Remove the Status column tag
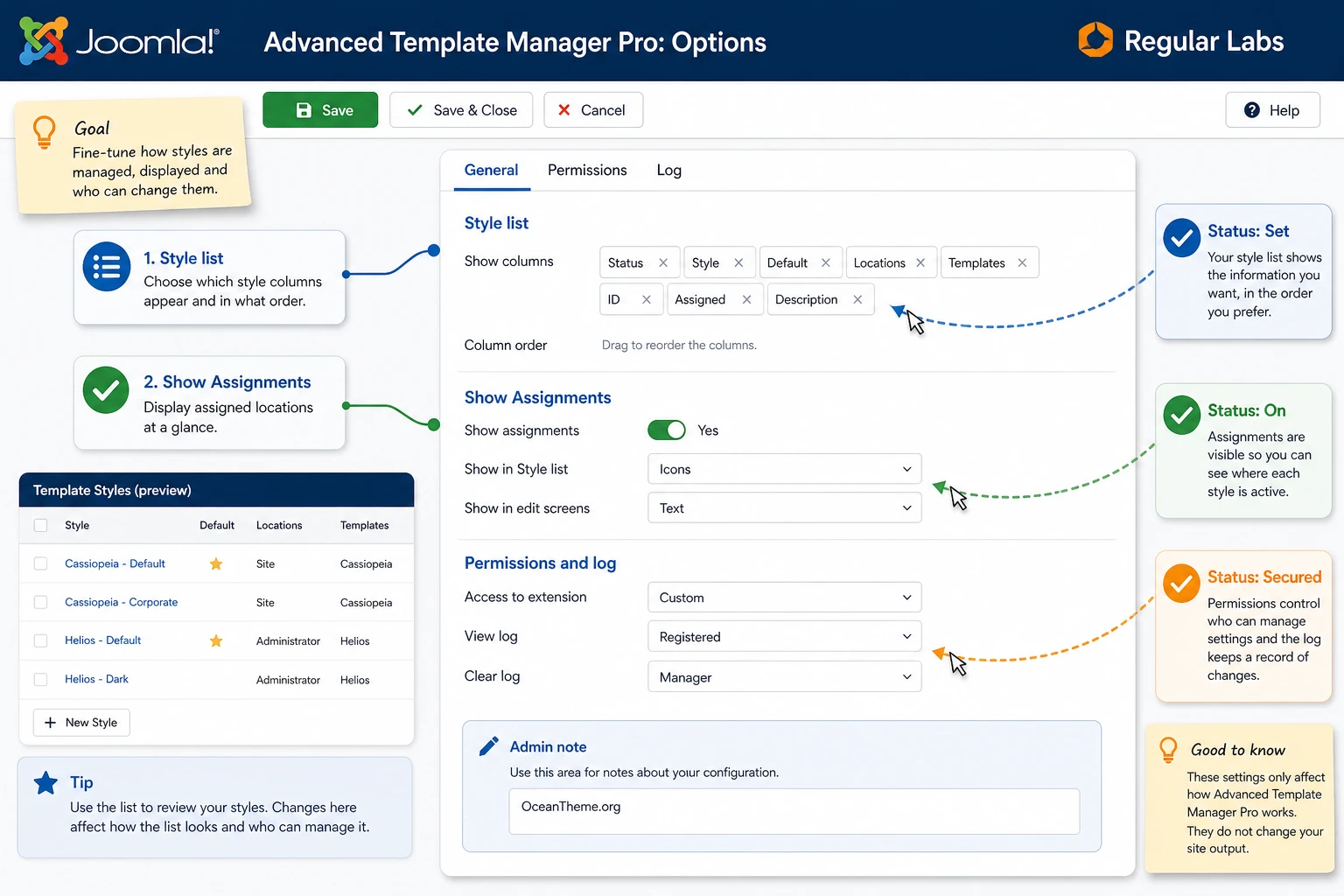1344x896 pixels. [663, 262]
